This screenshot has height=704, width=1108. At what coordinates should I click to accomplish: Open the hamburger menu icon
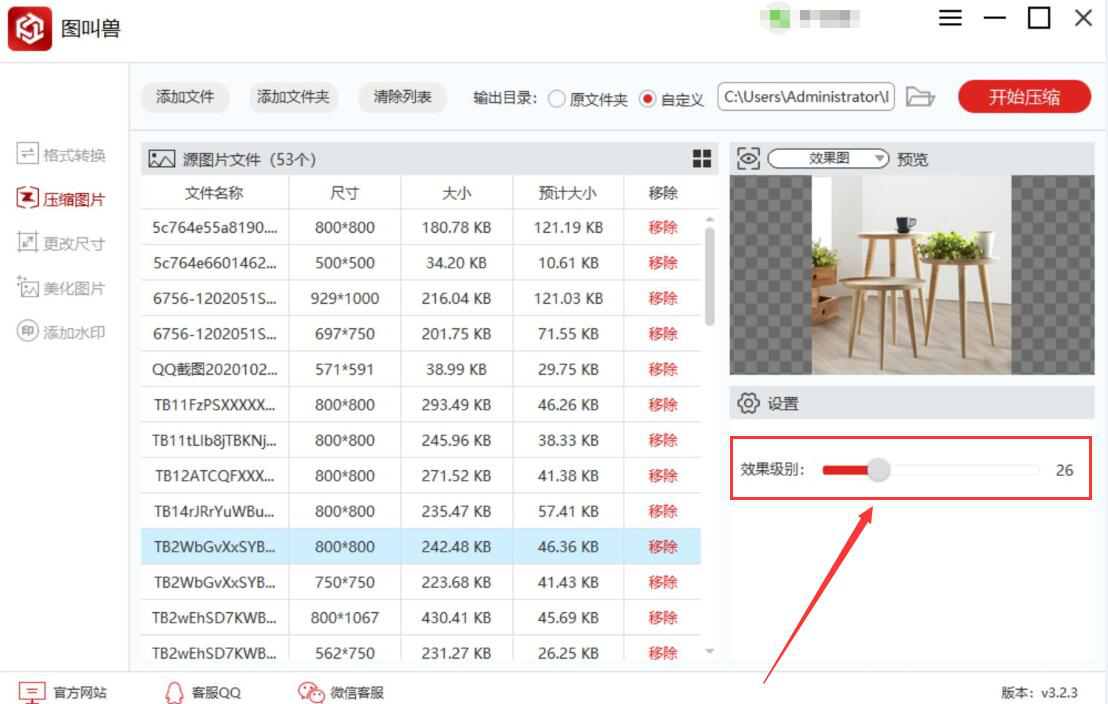click(x=950, y=18)
